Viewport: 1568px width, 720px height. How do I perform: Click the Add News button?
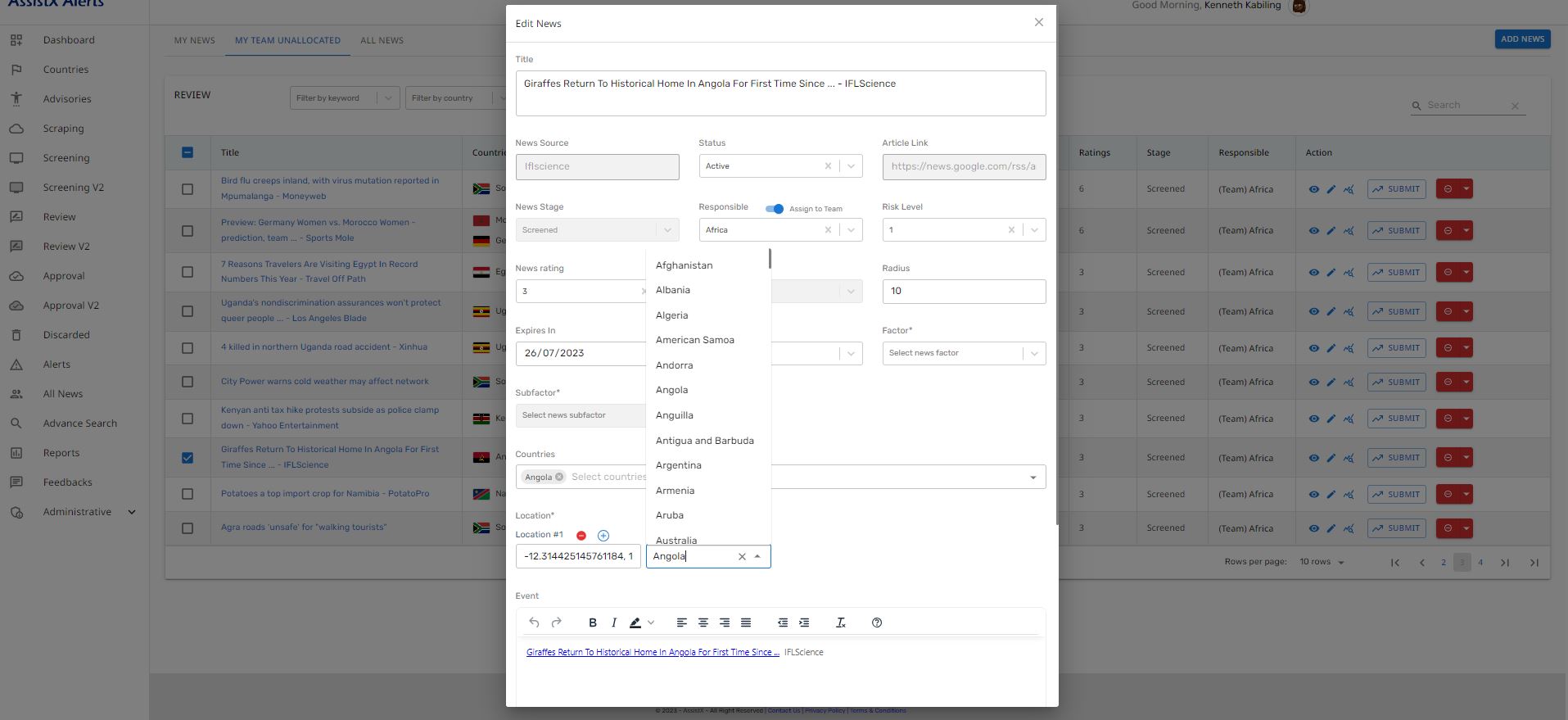[1522, 39]
